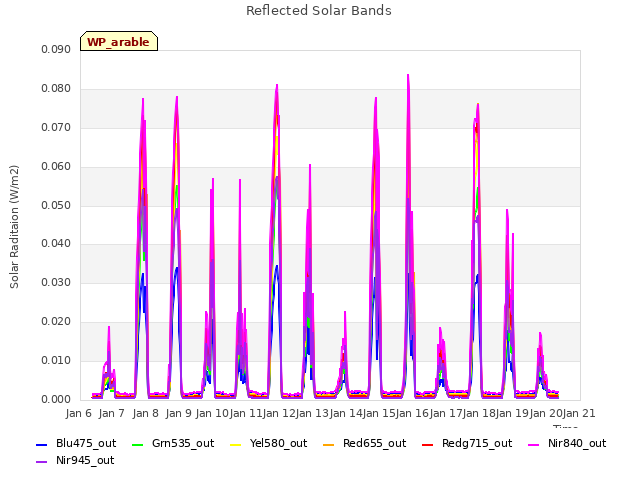The height and width of the screenshot is (480, 640).
Task: Click the Jan 9 x-axis date label
Action: tap(179, 413)
